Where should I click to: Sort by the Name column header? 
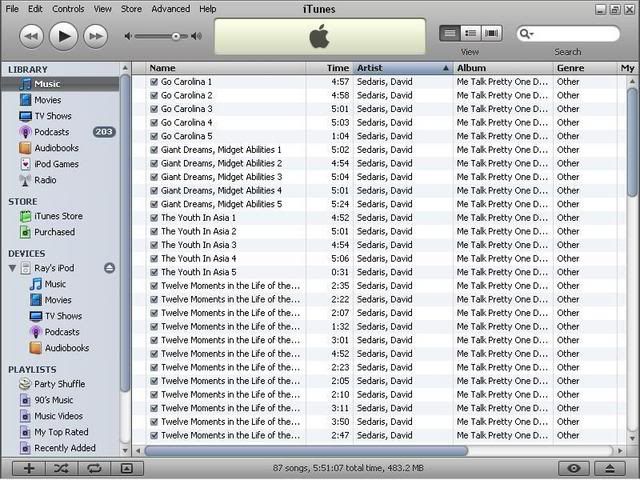click(x=226, y=68)
